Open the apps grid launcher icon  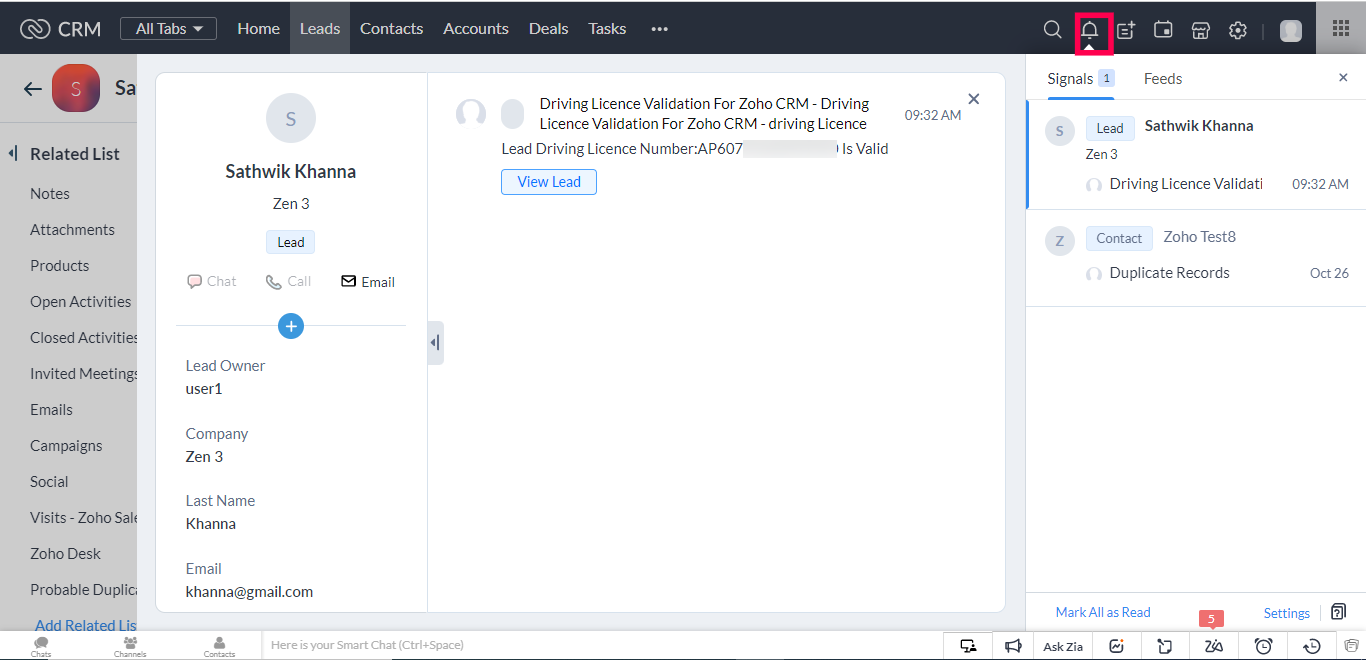coord(1341,28)
